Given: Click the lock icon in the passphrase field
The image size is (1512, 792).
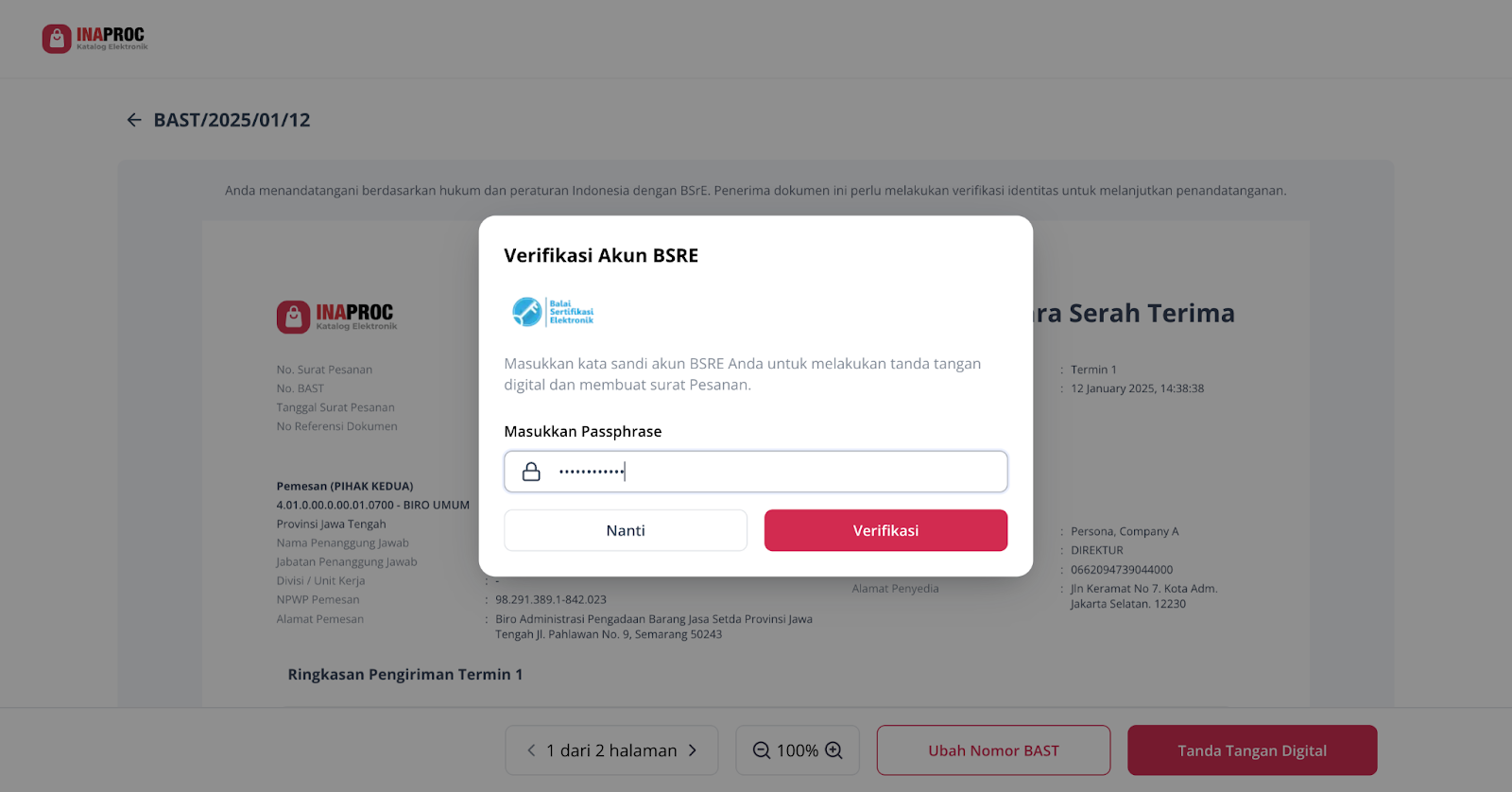Looking at the screenshot, I should tap(531, 472).
